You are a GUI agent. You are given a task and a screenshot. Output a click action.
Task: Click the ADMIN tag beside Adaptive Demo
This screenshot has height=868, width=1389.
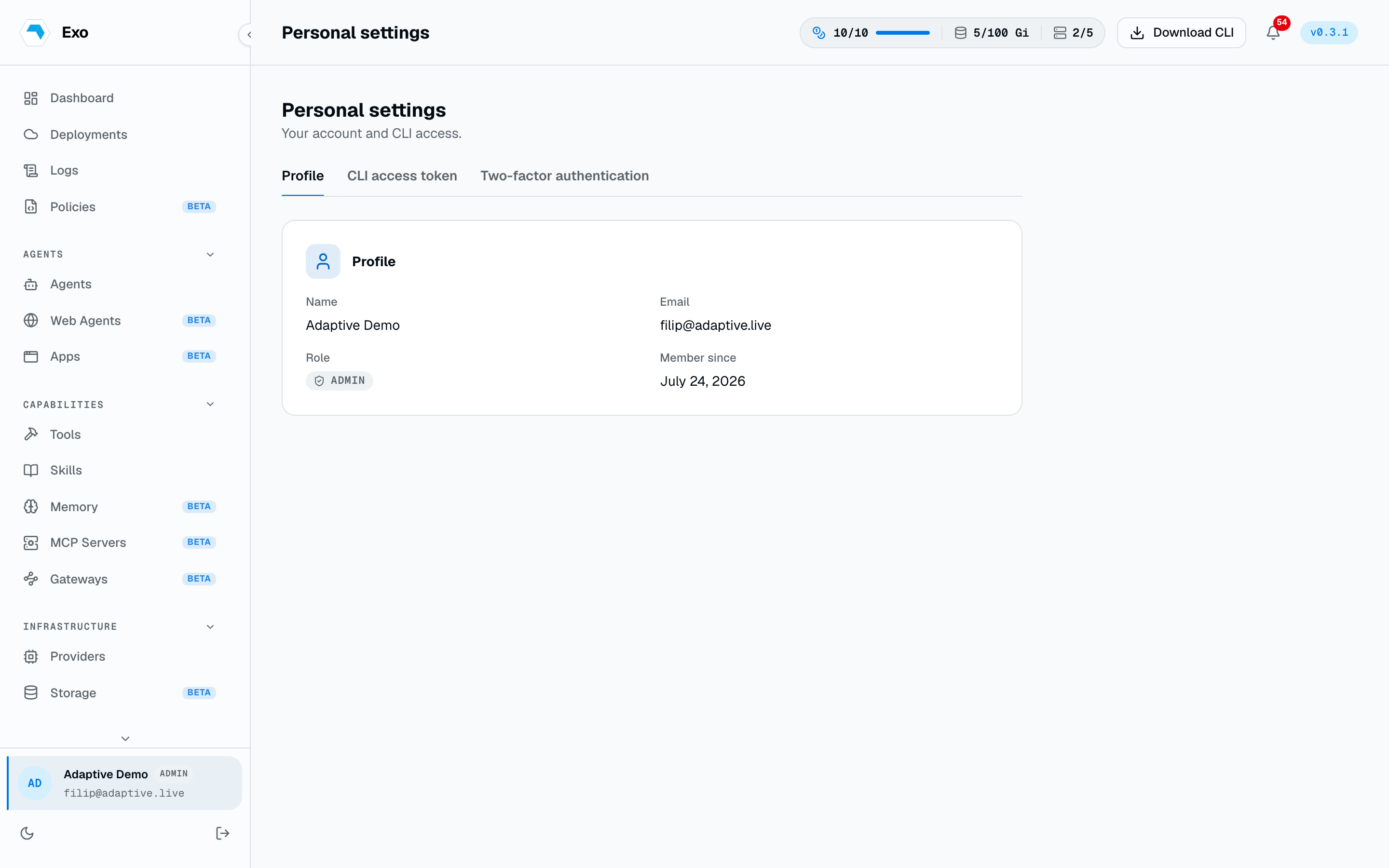[x=174, y=774]
